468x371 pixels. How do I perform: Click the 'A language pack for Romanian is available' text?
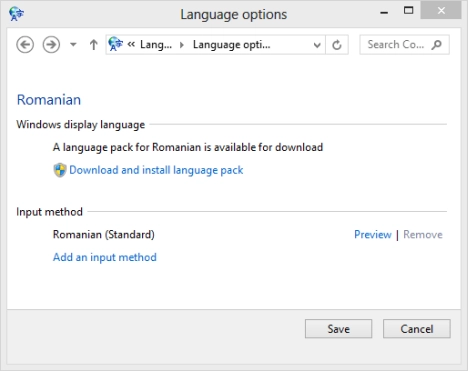188,147
